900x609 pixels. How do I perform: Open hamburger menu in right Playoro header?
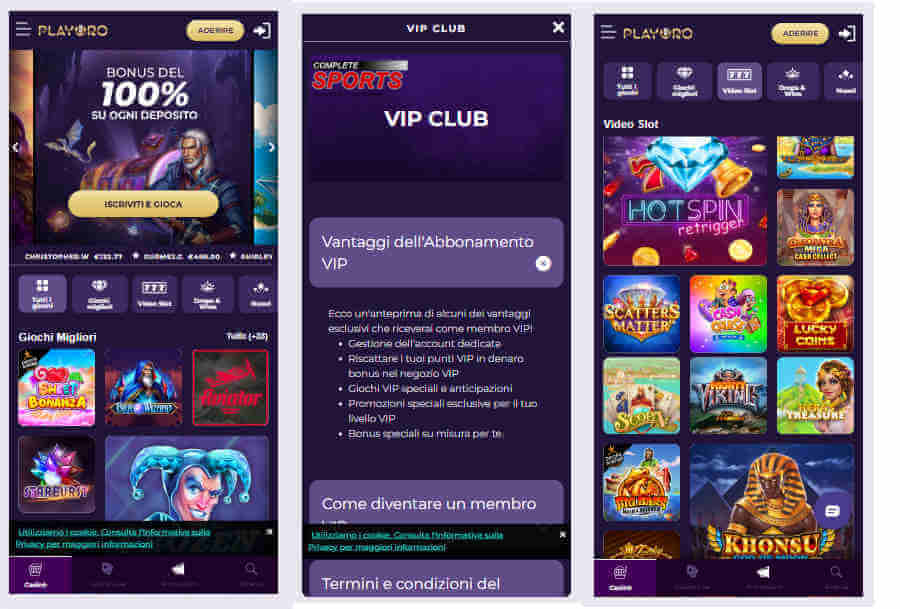pyautogui.click(x=608, y=32)
